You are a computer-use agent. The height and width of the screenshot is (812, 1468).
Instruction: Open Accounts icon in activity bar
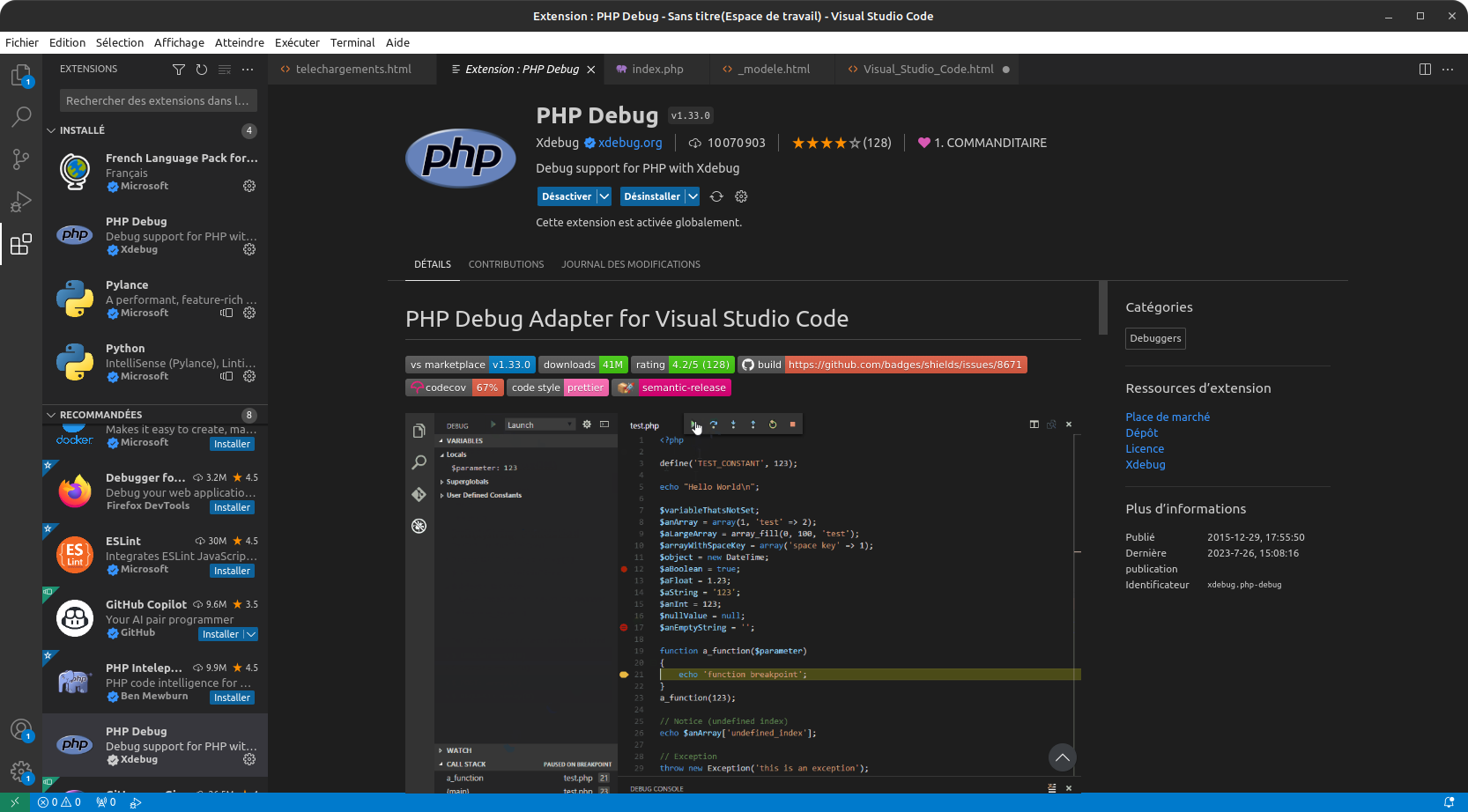pyautogui.click(x=21, y=730)
